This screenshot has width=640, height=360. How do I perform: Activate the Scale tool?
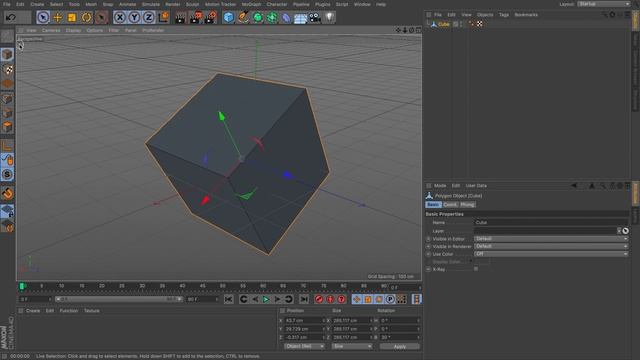pos(72,18)
